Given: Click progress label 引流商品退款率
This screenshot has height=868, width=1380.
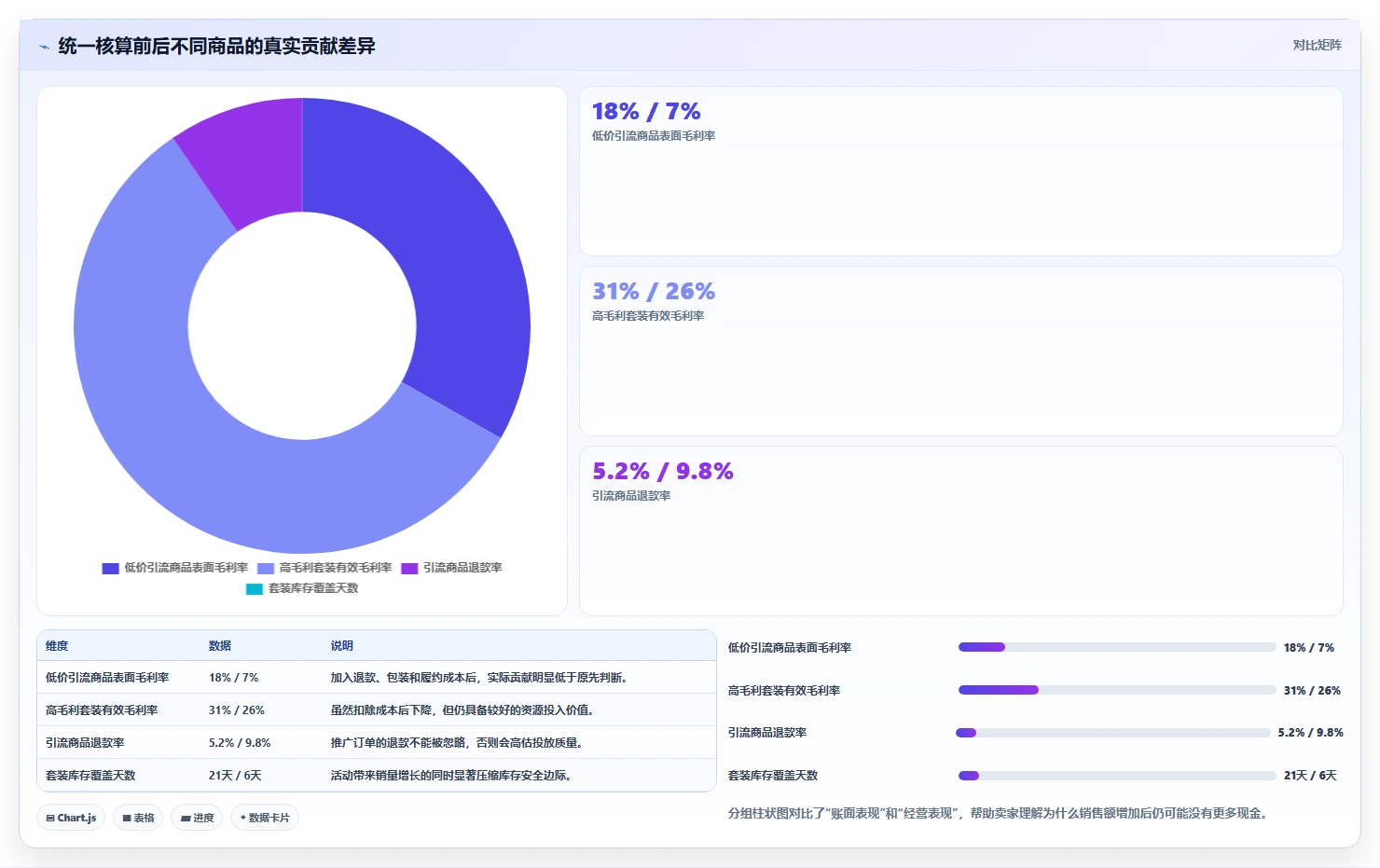Looking at the screenshot, I should [767, 733].
